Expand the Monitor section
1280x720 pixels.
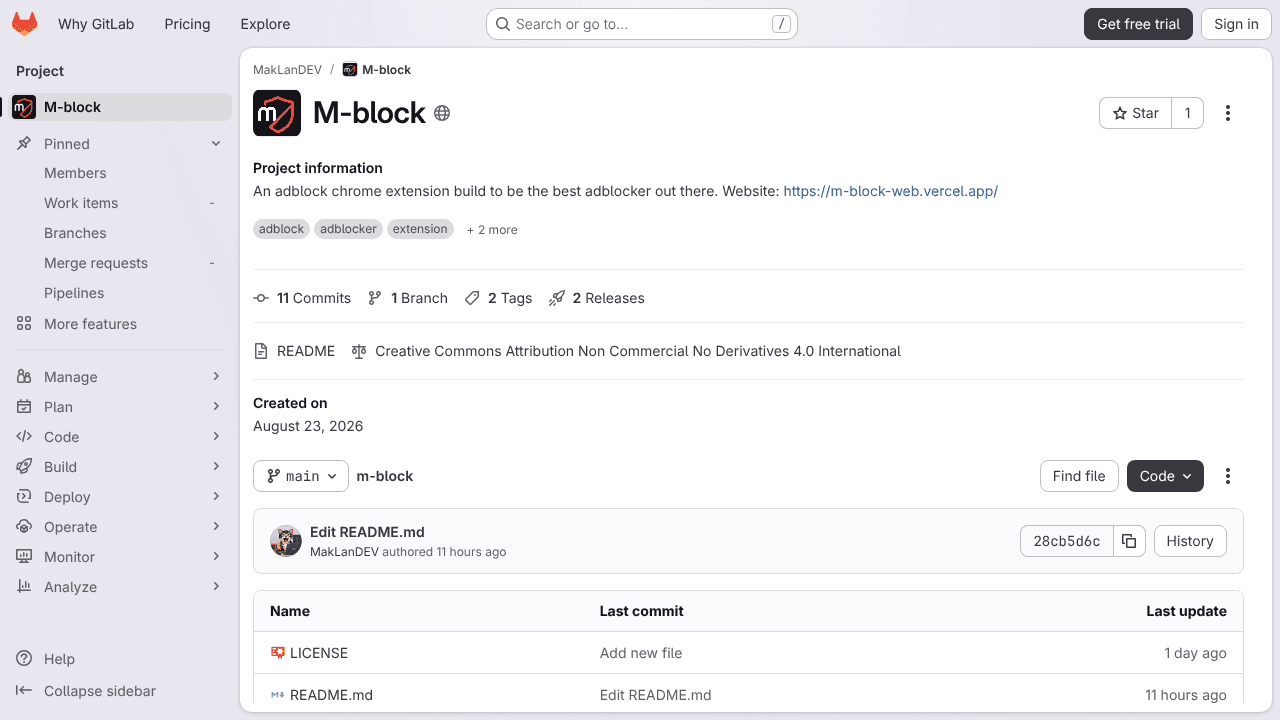pyautogui.click(x=216, y=557)
